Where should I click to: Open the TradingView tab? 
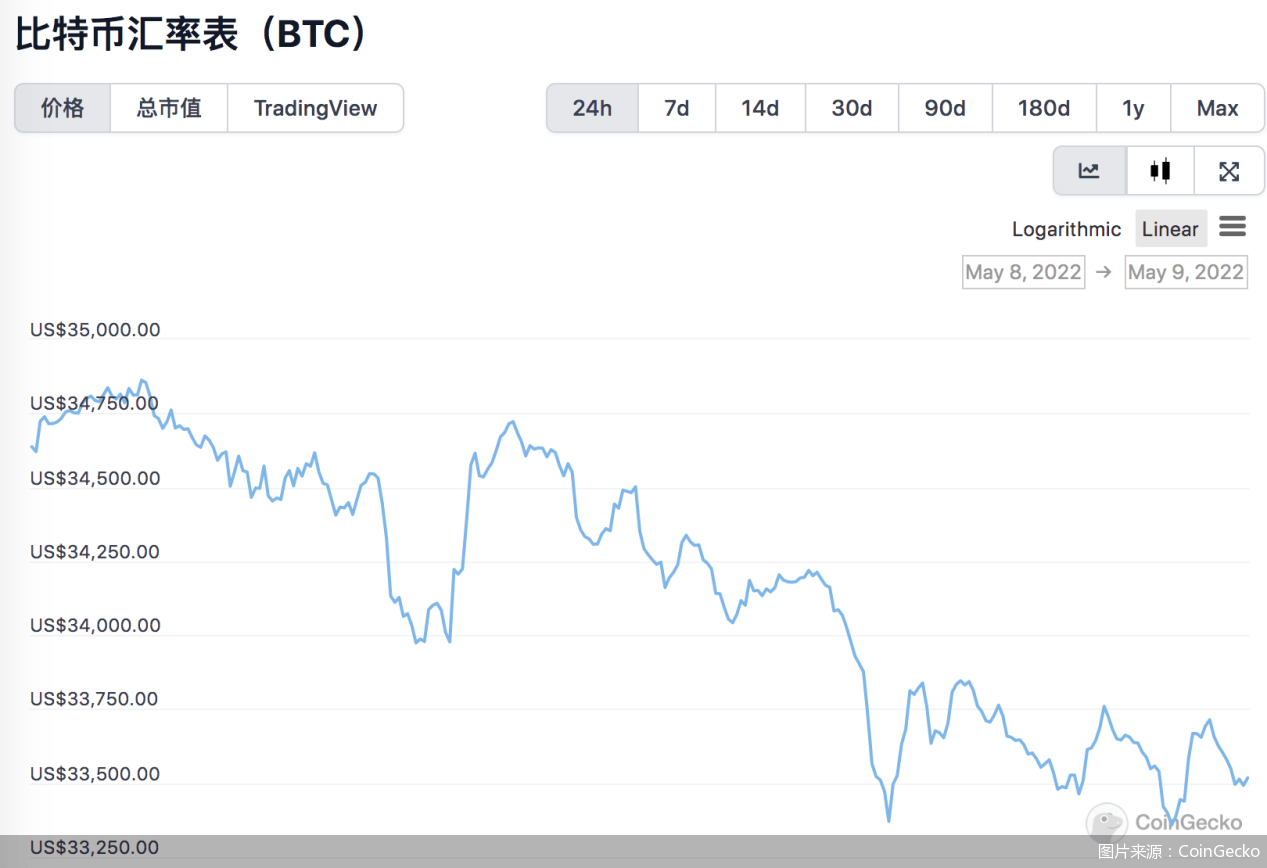click(x=315, y=108)
